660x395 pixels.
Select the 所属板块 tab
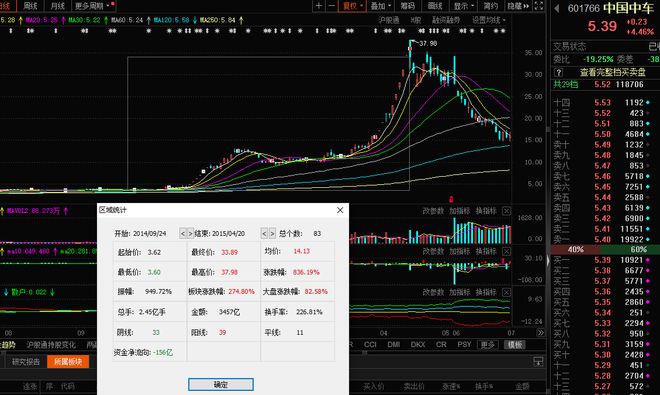pos(68,362)
